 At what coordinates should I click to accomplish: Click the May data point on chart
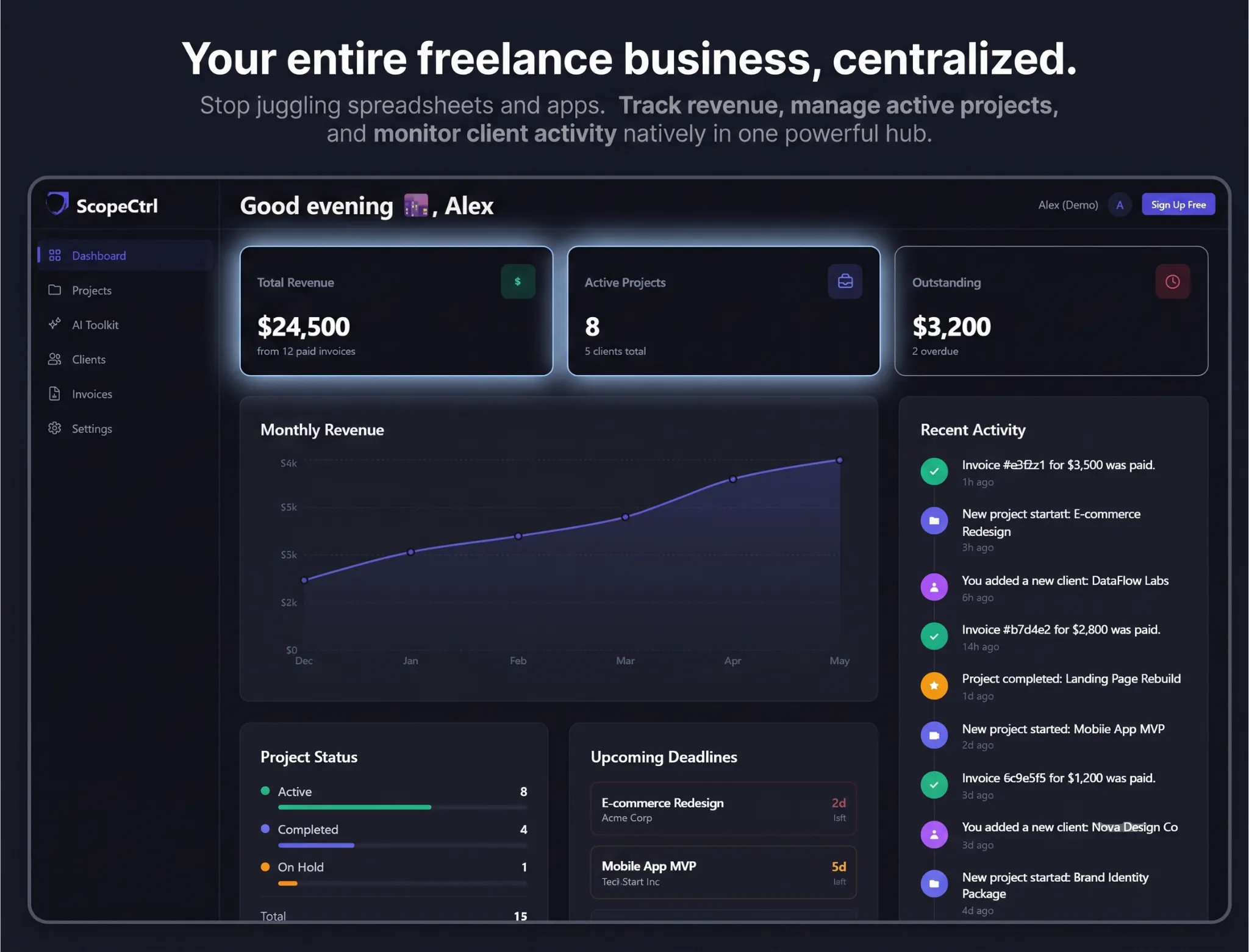(840, 460)
